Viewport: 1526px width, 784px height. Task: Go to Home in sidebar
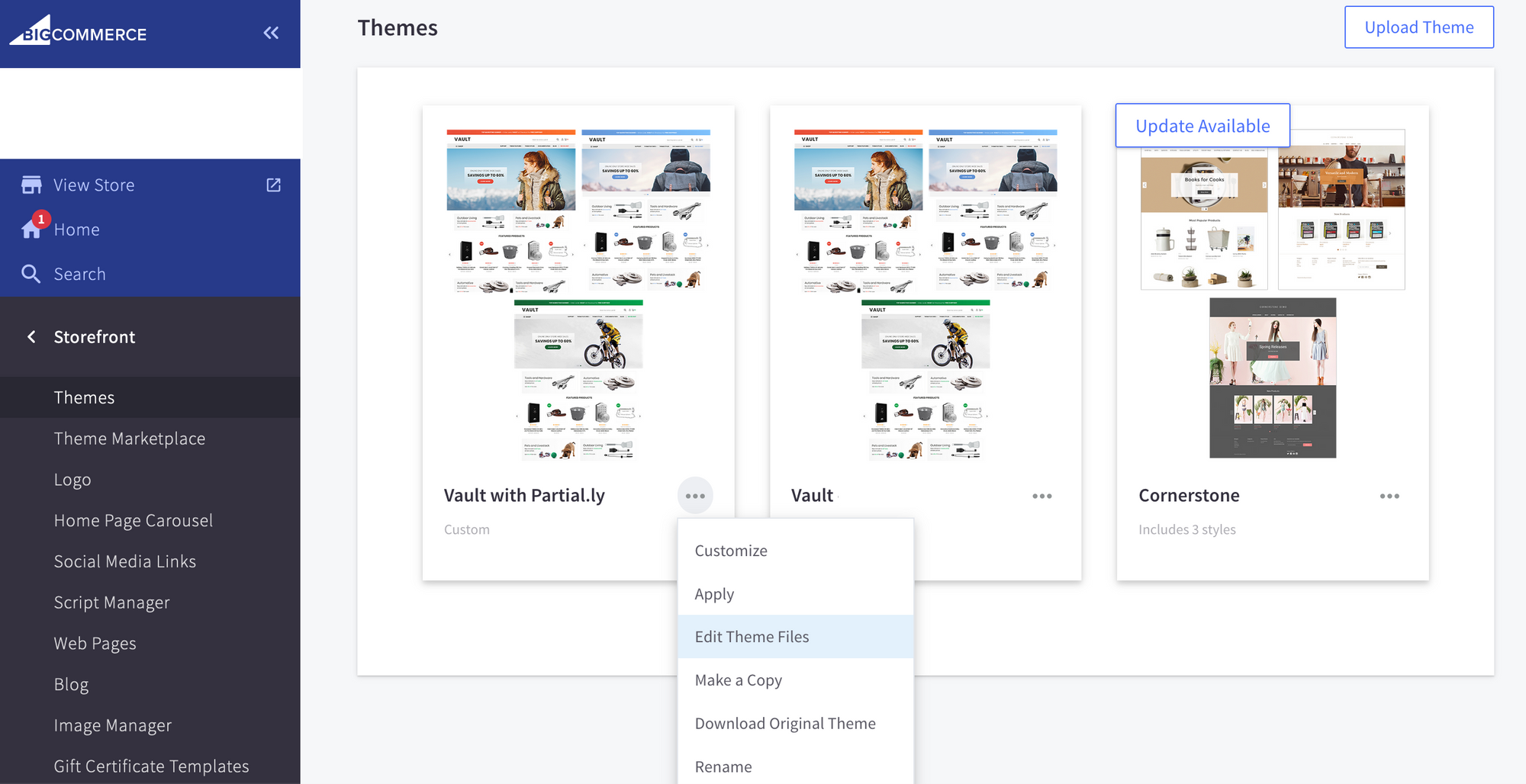[x=76, y=230]
